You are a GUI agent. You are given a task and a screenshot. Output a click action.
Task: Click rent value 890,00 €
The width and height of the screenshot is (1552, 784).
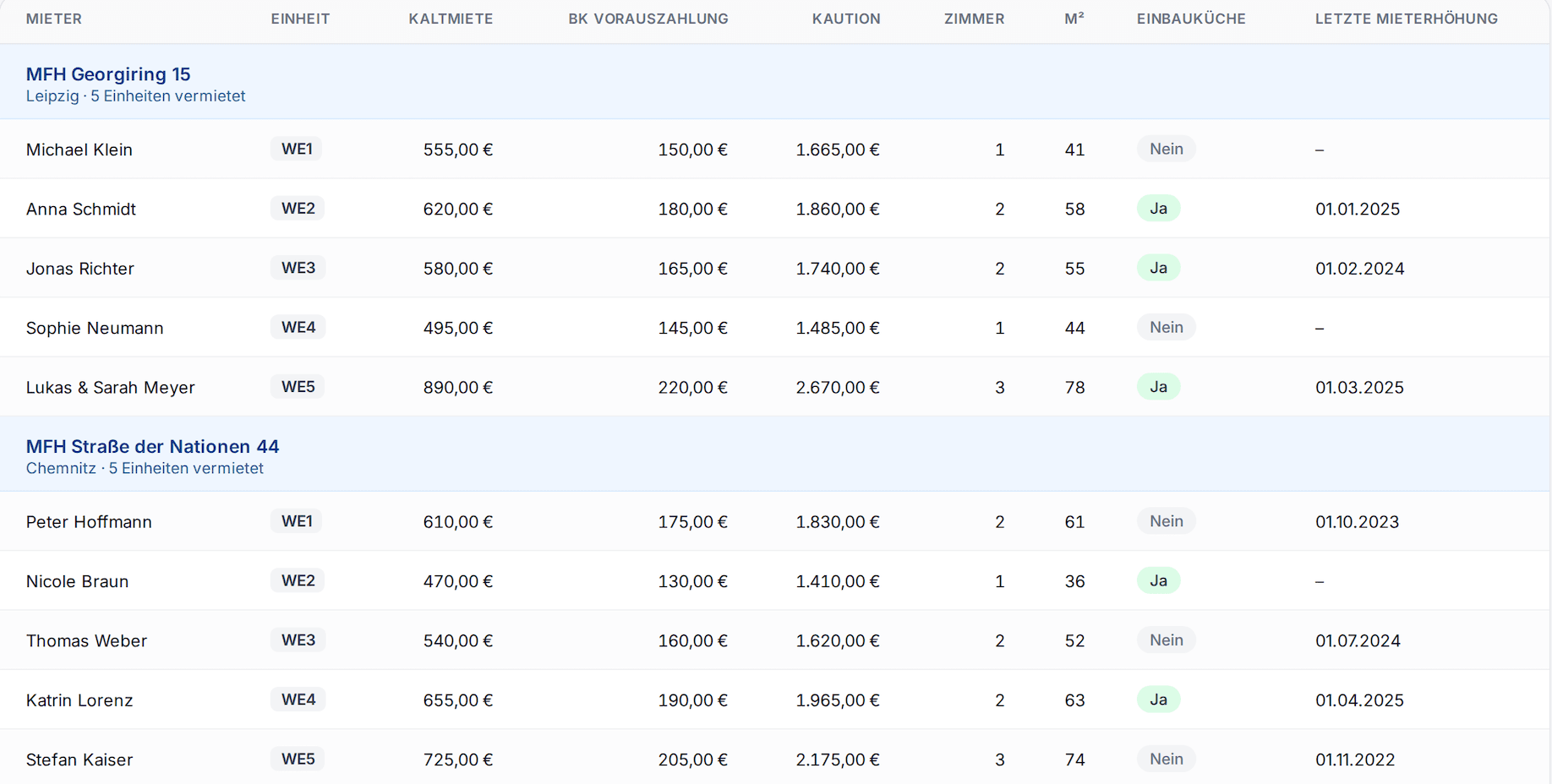pyautogui.click(x=458, y=387)
